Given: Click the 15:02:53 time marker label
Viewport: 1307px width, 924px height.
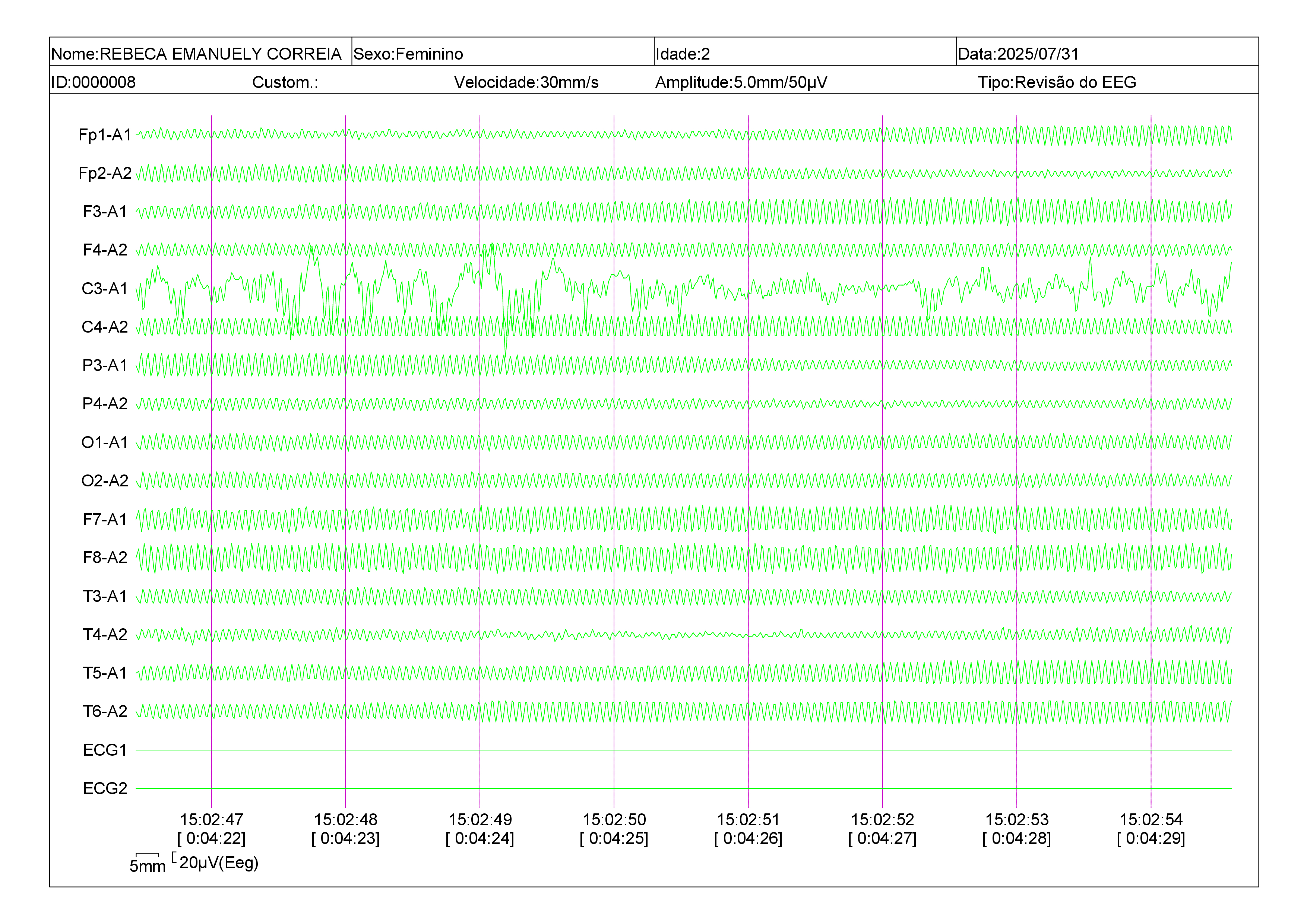Looking at the screenshot, I should pos(1017,820).
